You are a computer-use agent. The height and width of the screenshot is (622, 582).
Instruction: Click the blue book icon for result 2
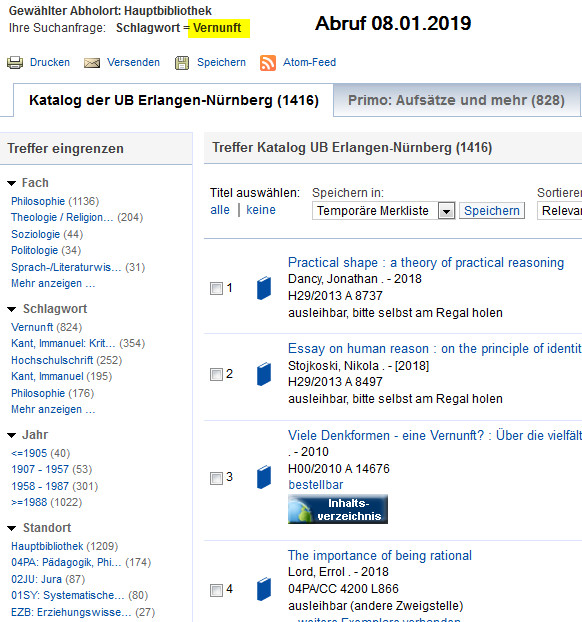pos(264,374)
